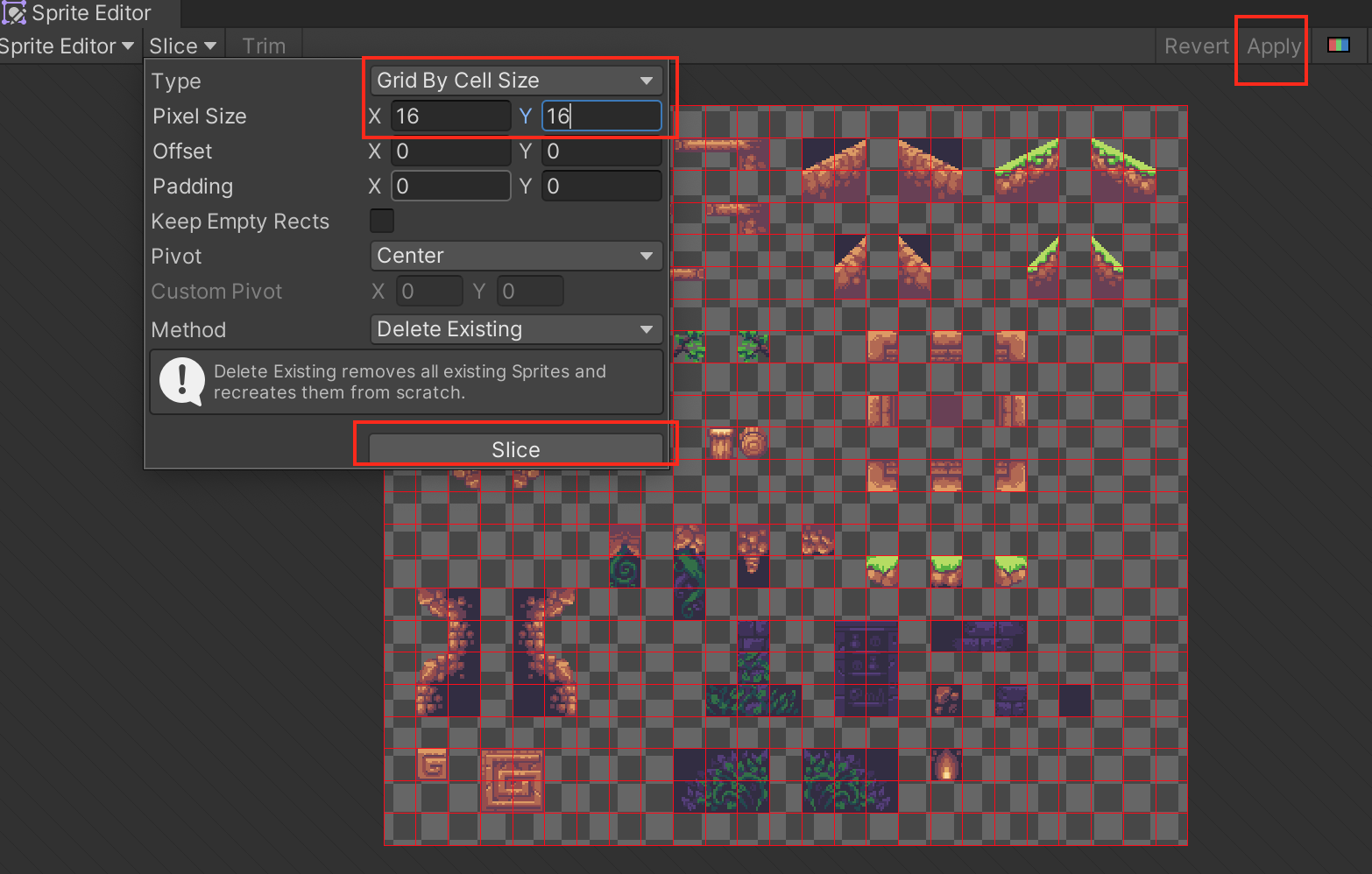Click the Offset X input field
The height and width of the screenshot is (874, 1372).
coord(451,151)
